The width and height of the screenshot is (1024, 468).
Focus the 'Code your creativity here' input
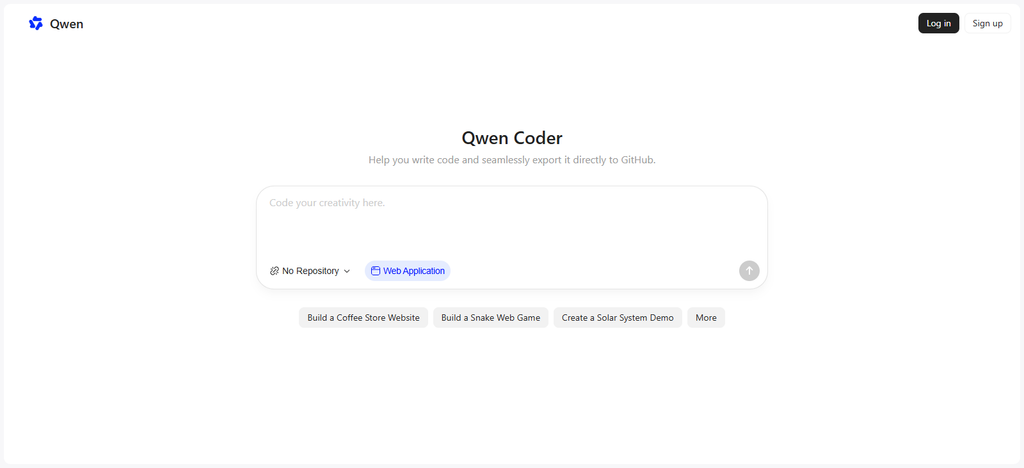click(x=511, y=222)
